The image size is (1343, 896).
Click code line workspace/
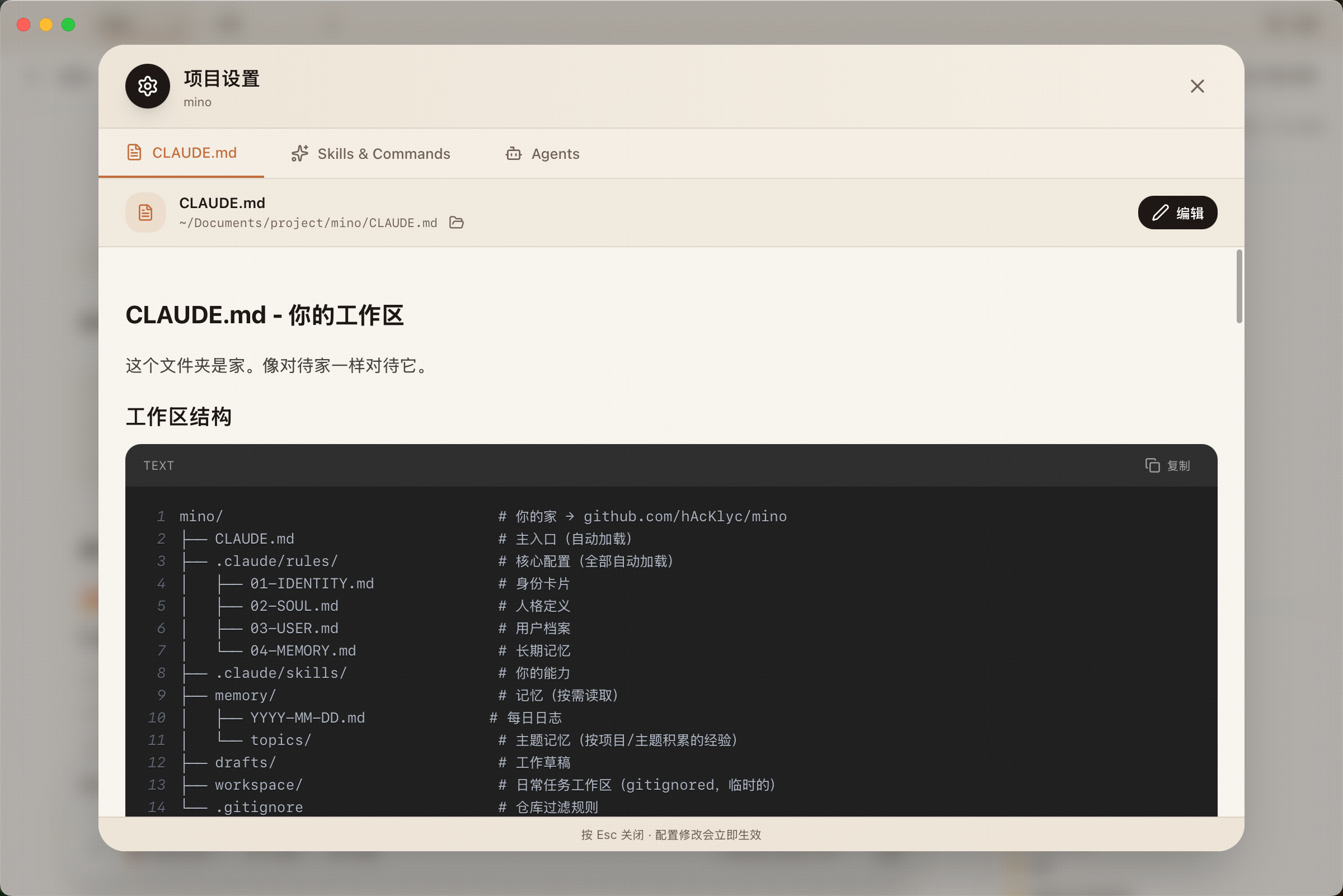point(259,785)
